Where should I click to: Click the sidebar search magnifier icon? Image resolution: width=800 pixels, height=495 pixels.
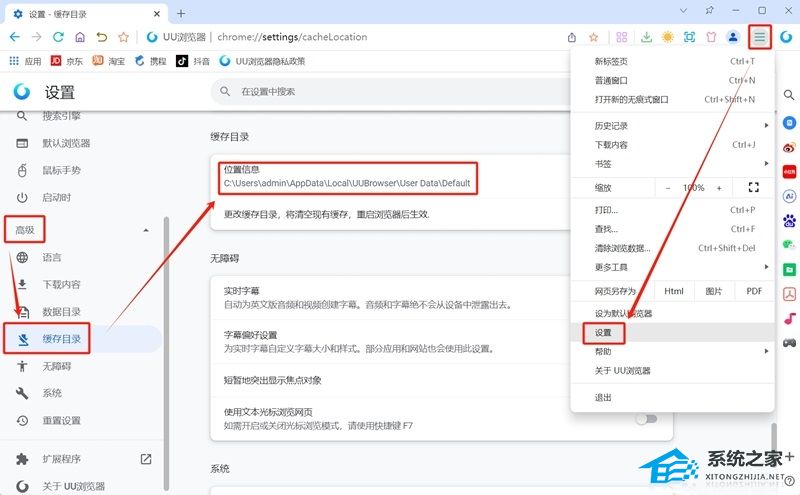[x=789, y=95]
